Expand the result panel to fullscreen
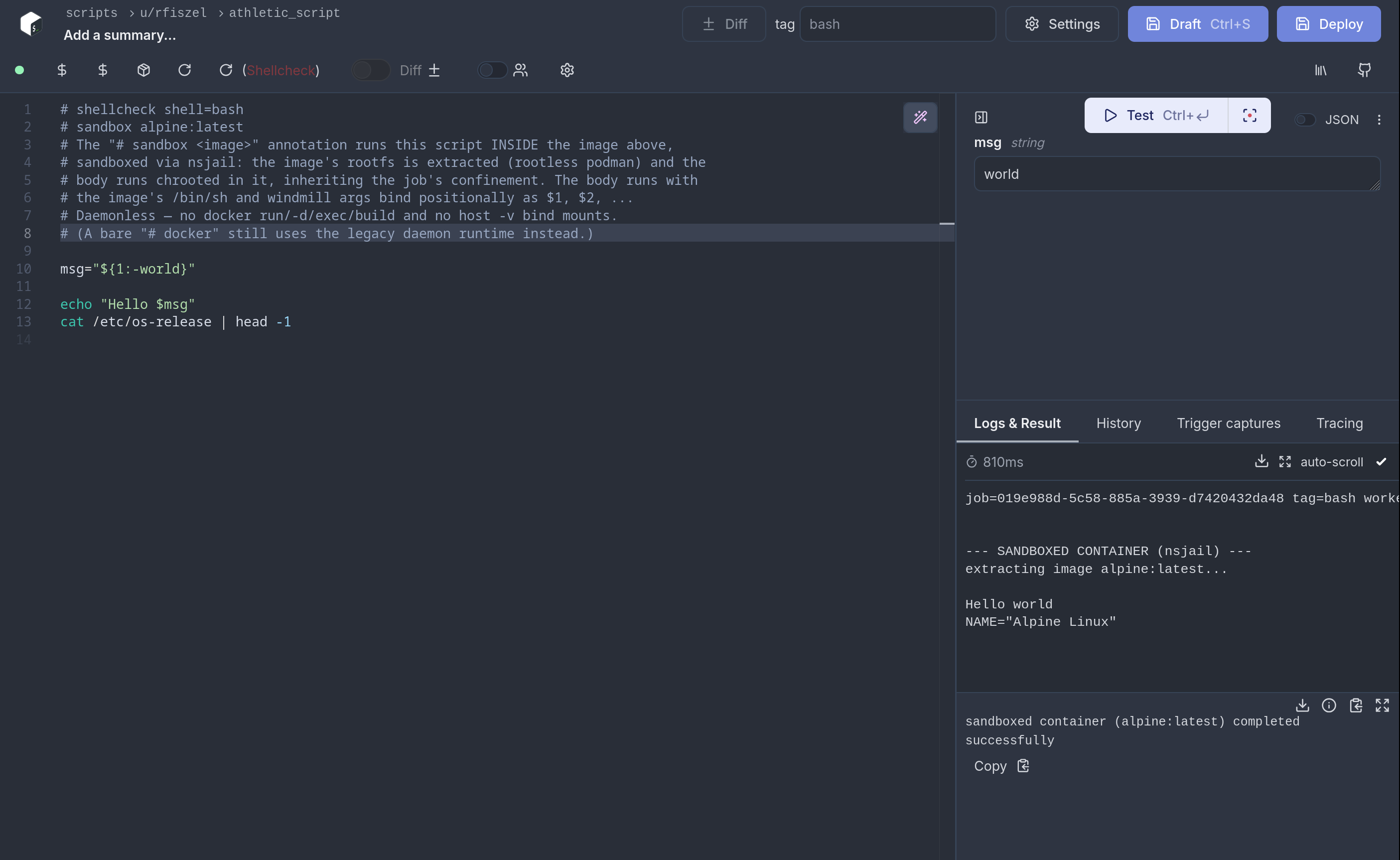The height and width of the screenshot is (860, 1400). click(x=1382, y=706)
